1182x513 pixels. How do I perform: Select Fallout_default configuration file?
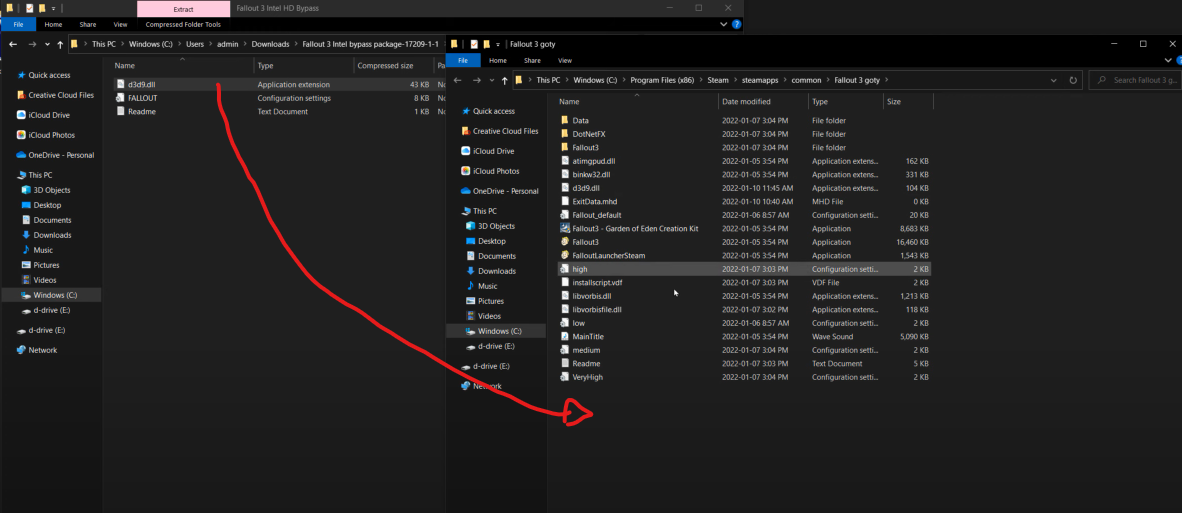pos(597,215)
